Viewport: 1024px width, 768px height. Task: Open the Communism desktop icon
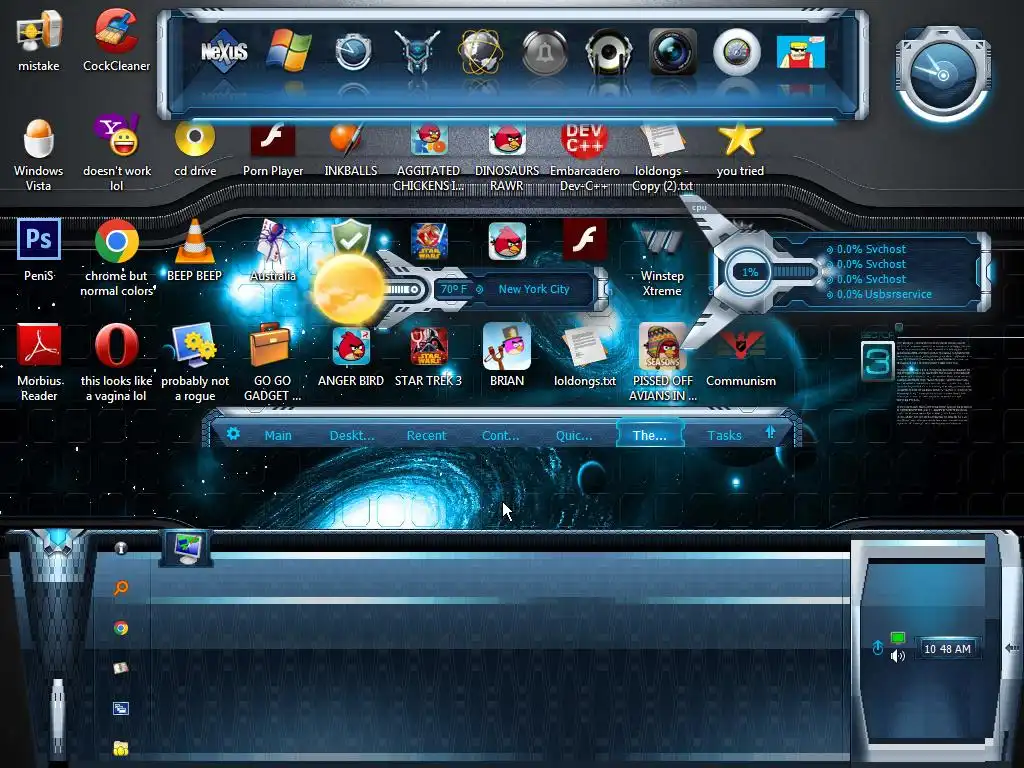pyautogui.click(x=741, y=358)
